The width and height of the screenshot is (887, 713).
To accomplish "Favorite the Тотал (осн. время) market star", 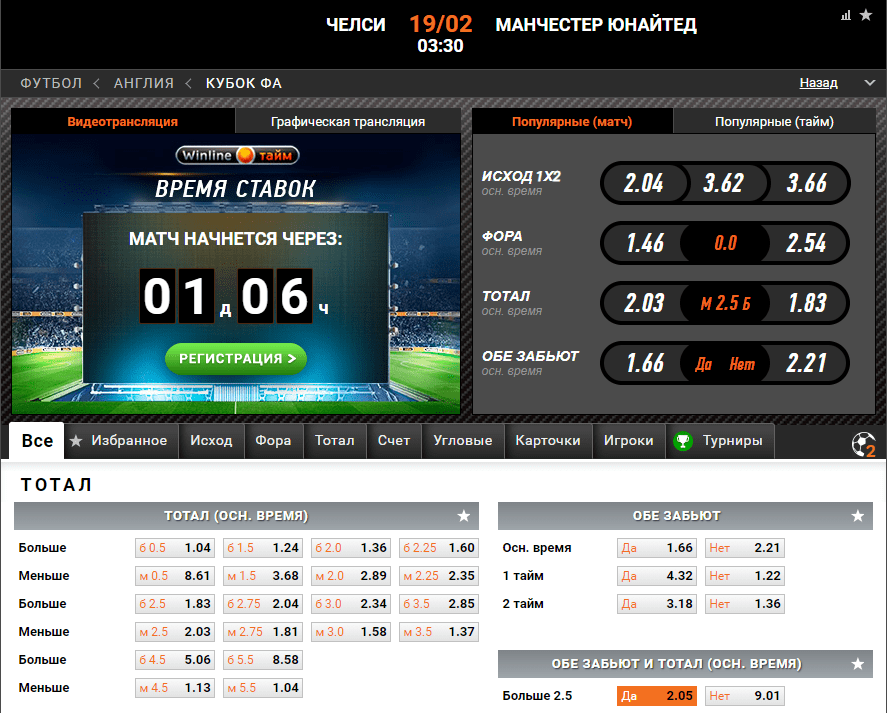I will point(464,516).
